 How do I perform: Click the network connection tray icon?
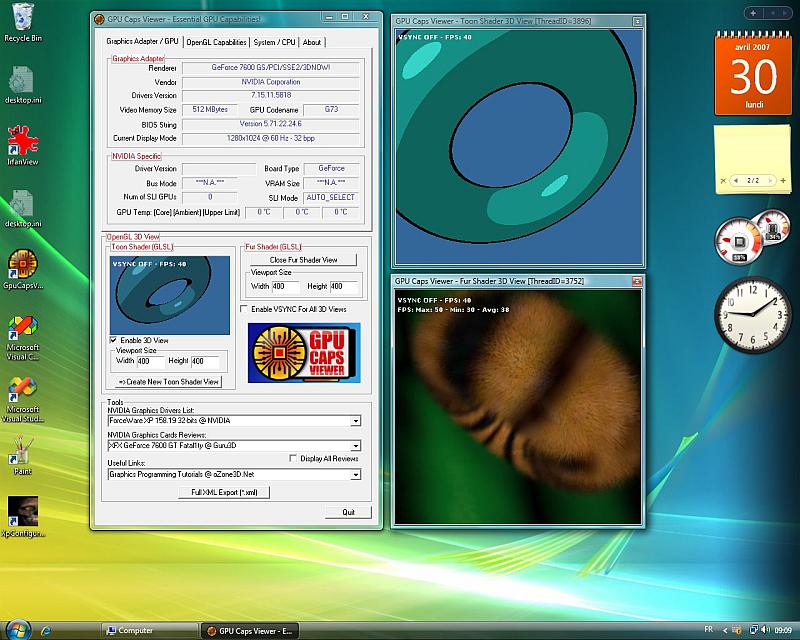[753, 630]
